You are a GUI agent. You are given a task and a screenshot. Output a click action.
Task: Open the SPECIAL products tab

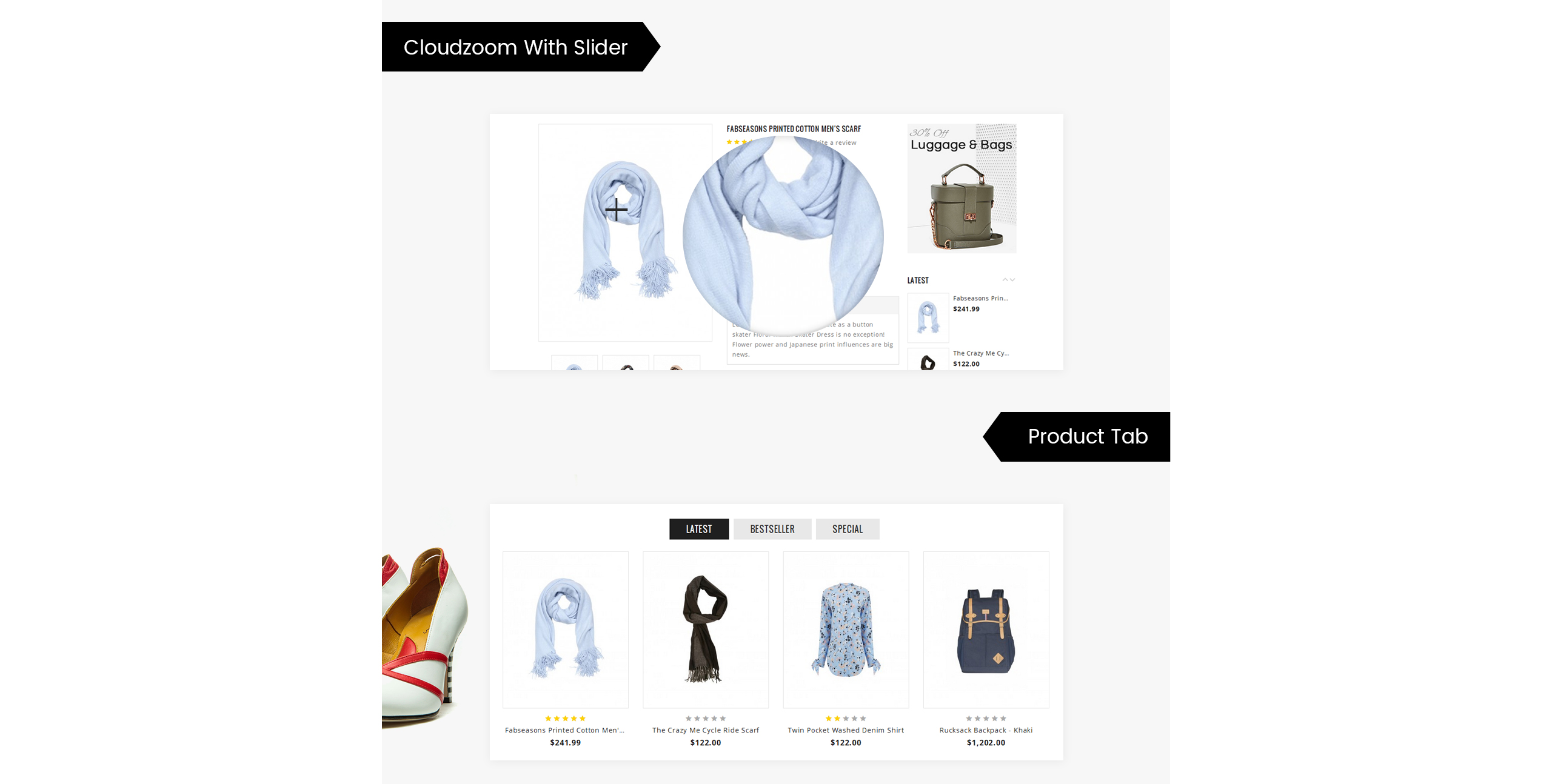click(x=847, y=529)
